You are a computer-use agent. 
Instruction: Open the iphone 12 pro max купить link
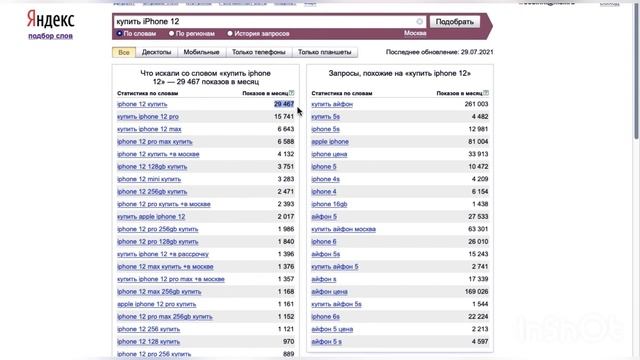(x=155, y=142)
